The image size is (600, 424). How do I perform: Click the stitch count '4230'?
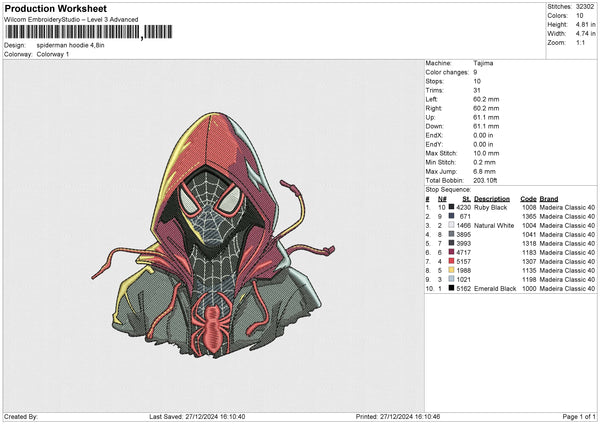pyautogui.click(x=463, y=207)
